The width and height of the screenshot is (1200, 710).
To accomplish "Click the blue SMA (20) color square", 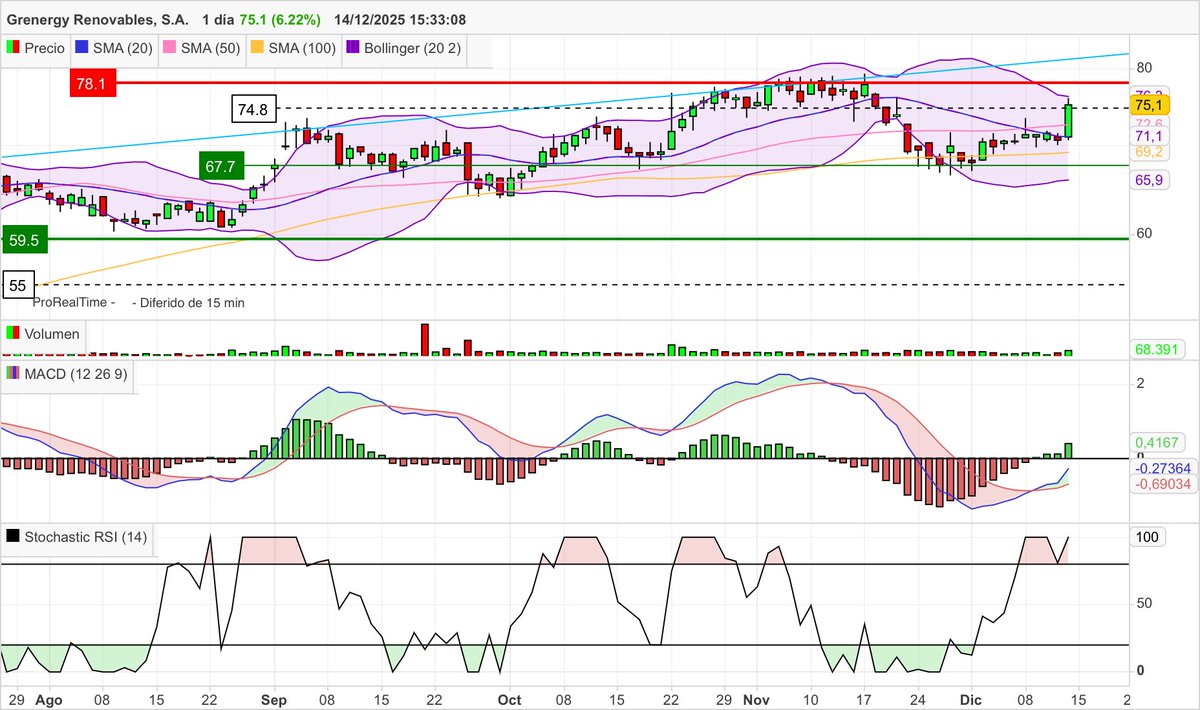I will click(83, 48).
